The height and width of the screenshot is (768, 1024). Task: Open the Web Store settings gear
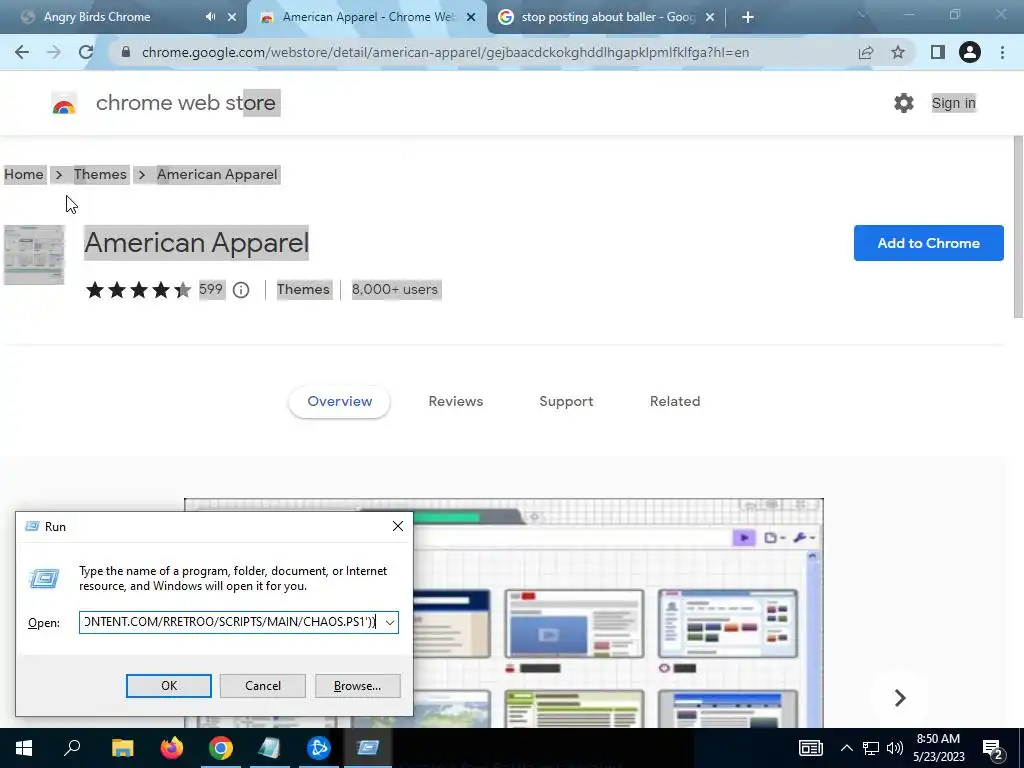click(904, 103)
